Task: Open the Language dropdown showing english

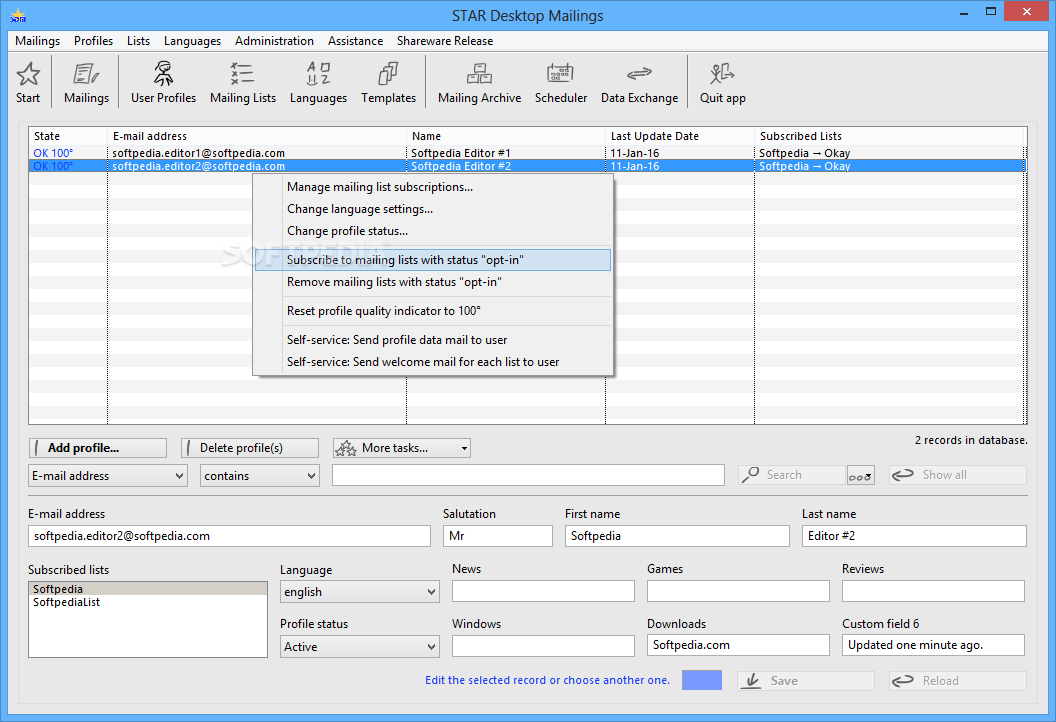Action: pos(360,592)
